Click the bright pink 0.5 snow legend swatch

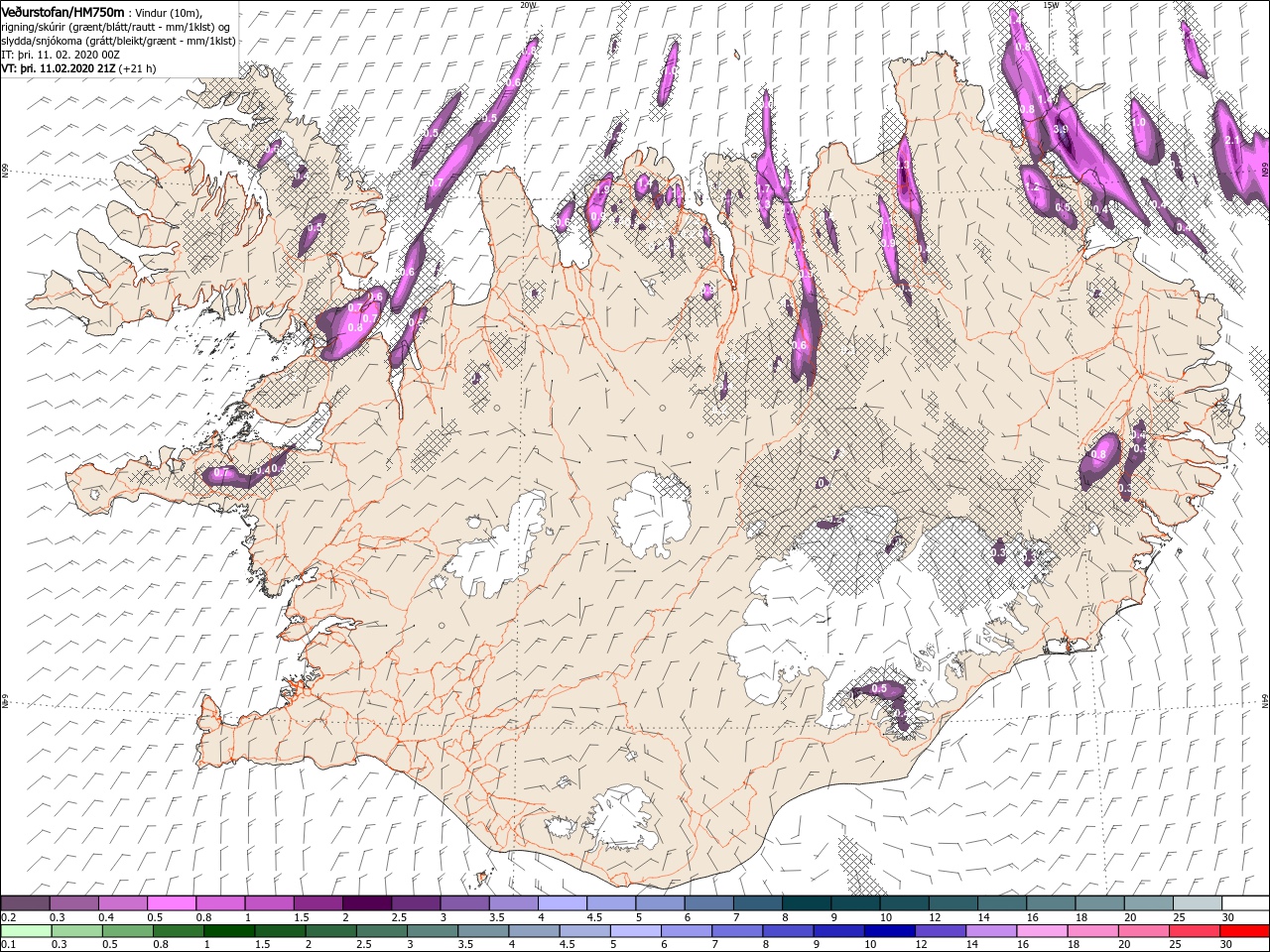(x=171, y=904)
